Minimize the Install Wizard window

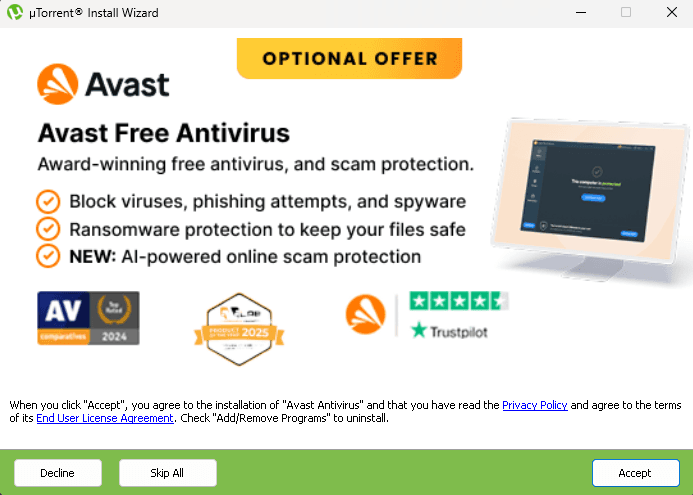coord(581,12)
